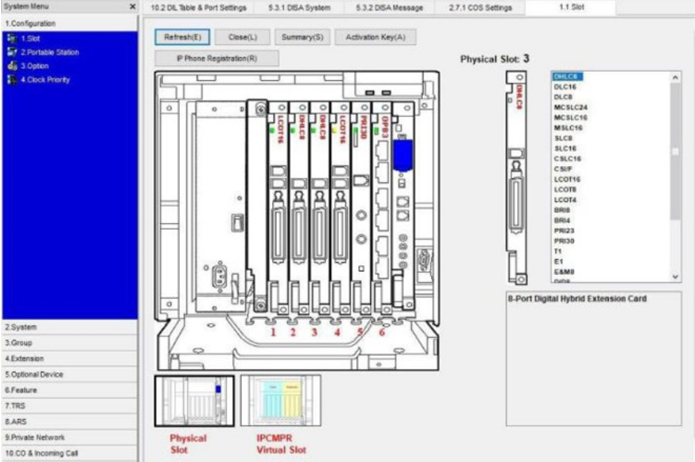Click the Clock Priority icon in sidebar

12,80
